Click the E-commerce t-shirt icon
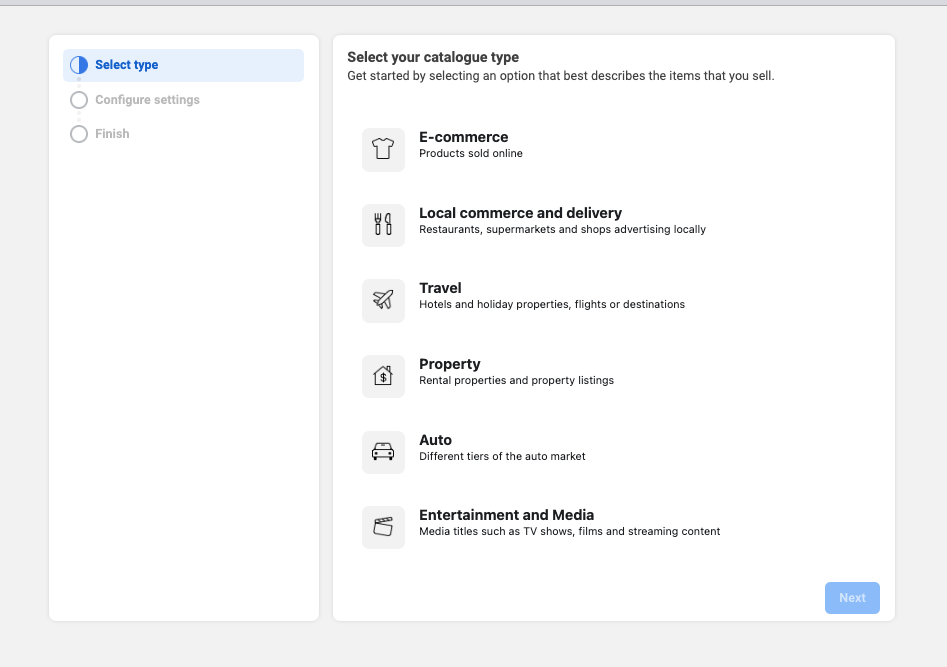The width and height of the screenshot is (947, 667). [x=383, y=150]
